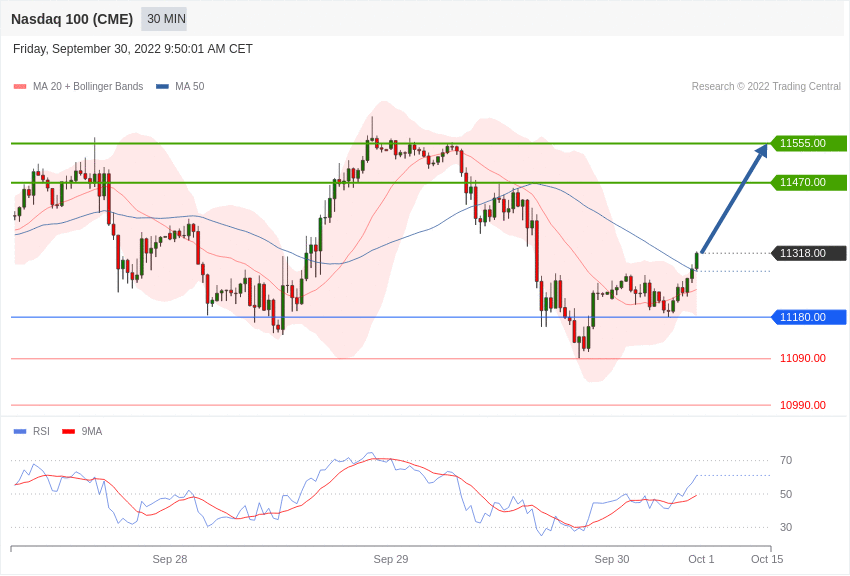This screenshot has width=850, height=576.
Task: Click the RSI legend label
Action: tap(41, 431)
